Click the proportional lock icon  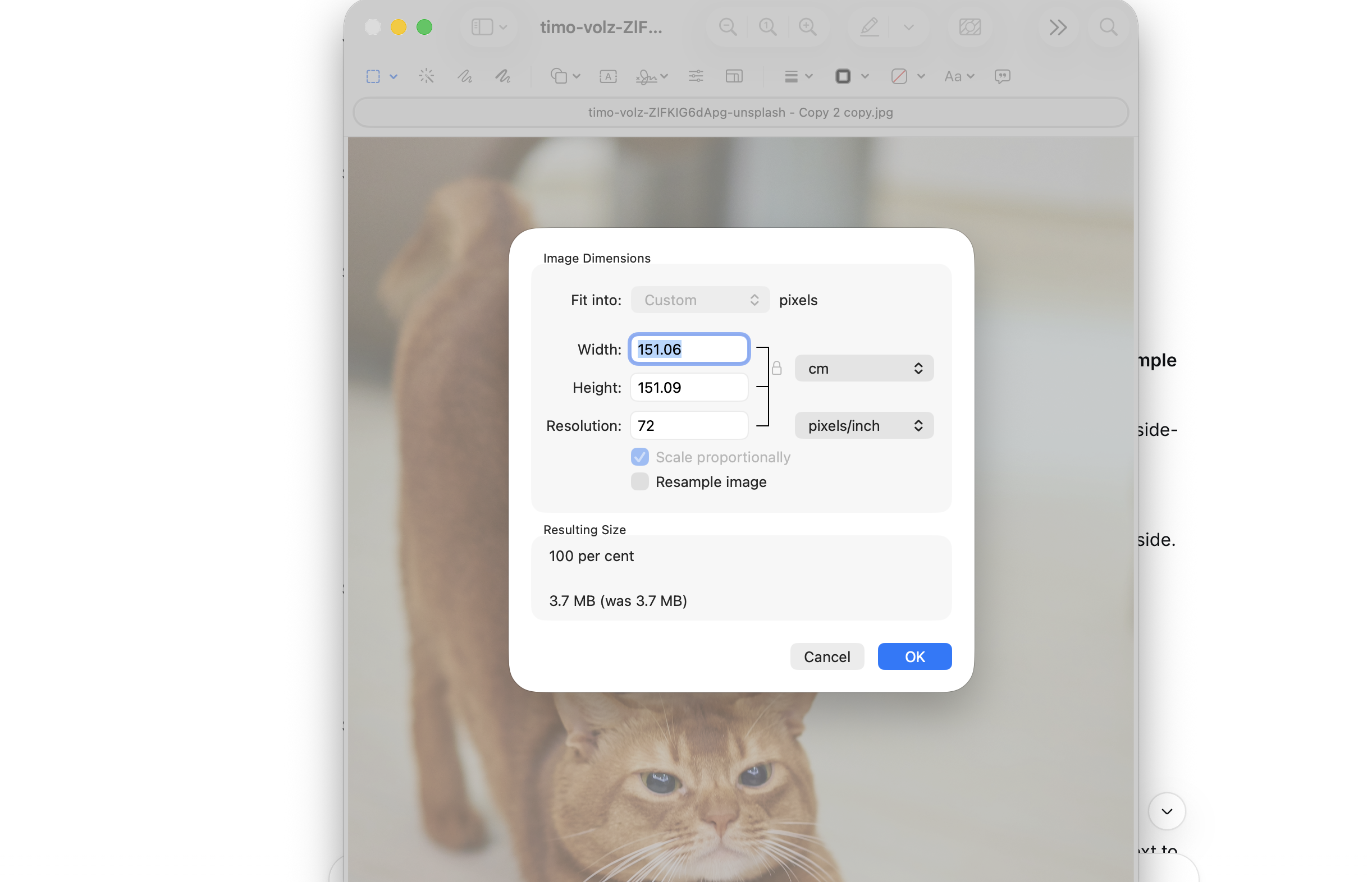click(x=776, y=367)
